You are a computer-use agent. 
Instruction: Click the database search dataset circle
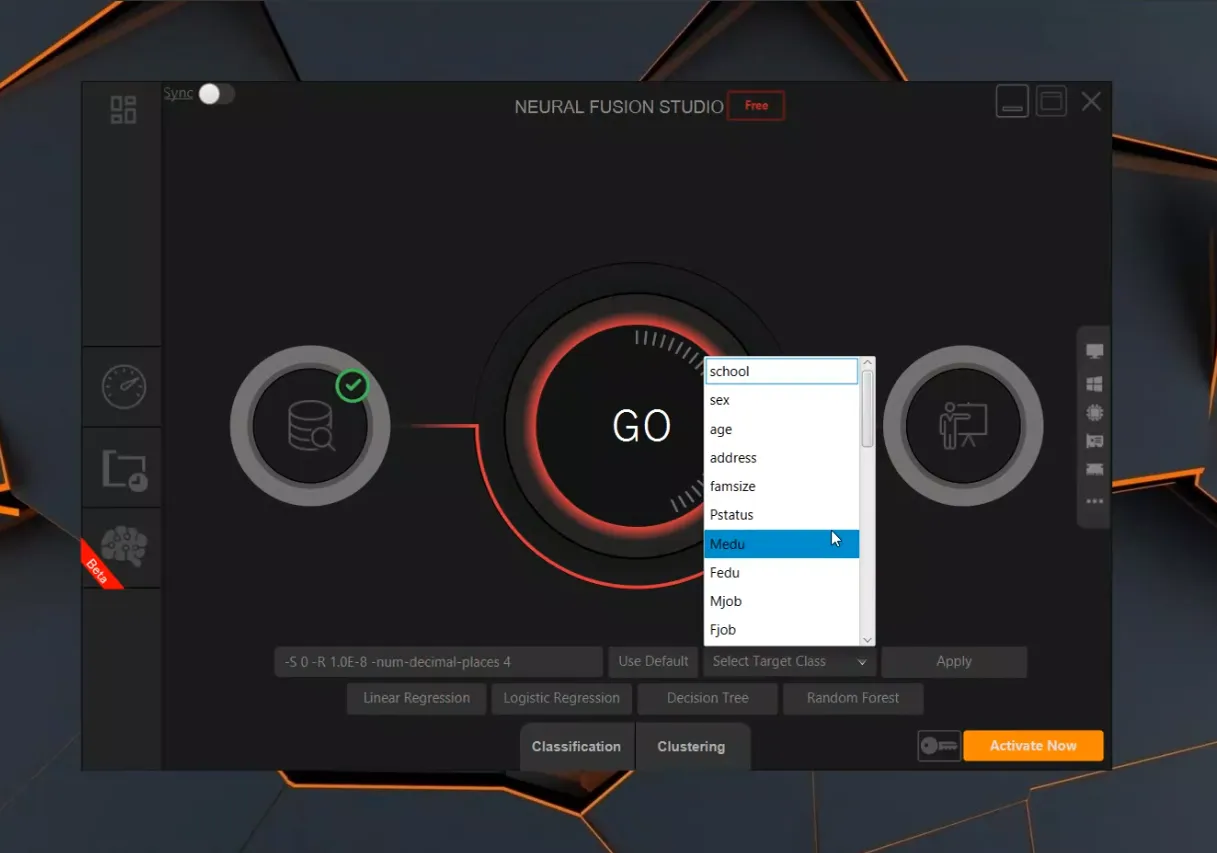pyautogui.click(x=310, y=426)
